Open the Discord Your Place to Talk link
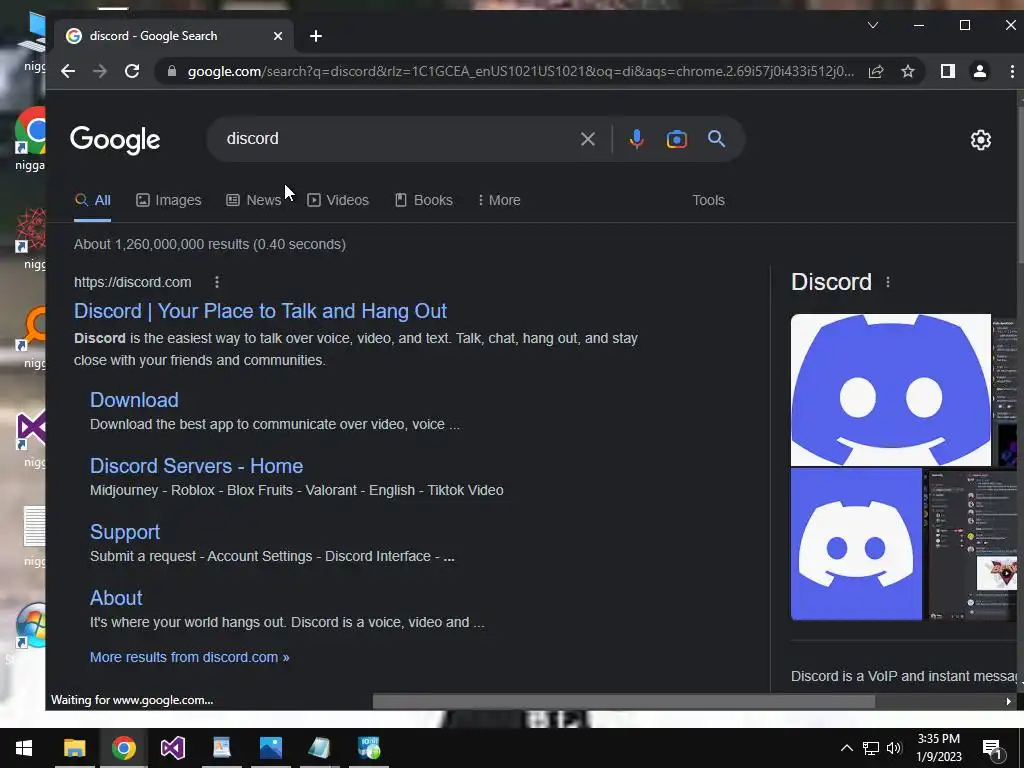Viewport: 1024px width, 768px height. (x=260, y=311)
